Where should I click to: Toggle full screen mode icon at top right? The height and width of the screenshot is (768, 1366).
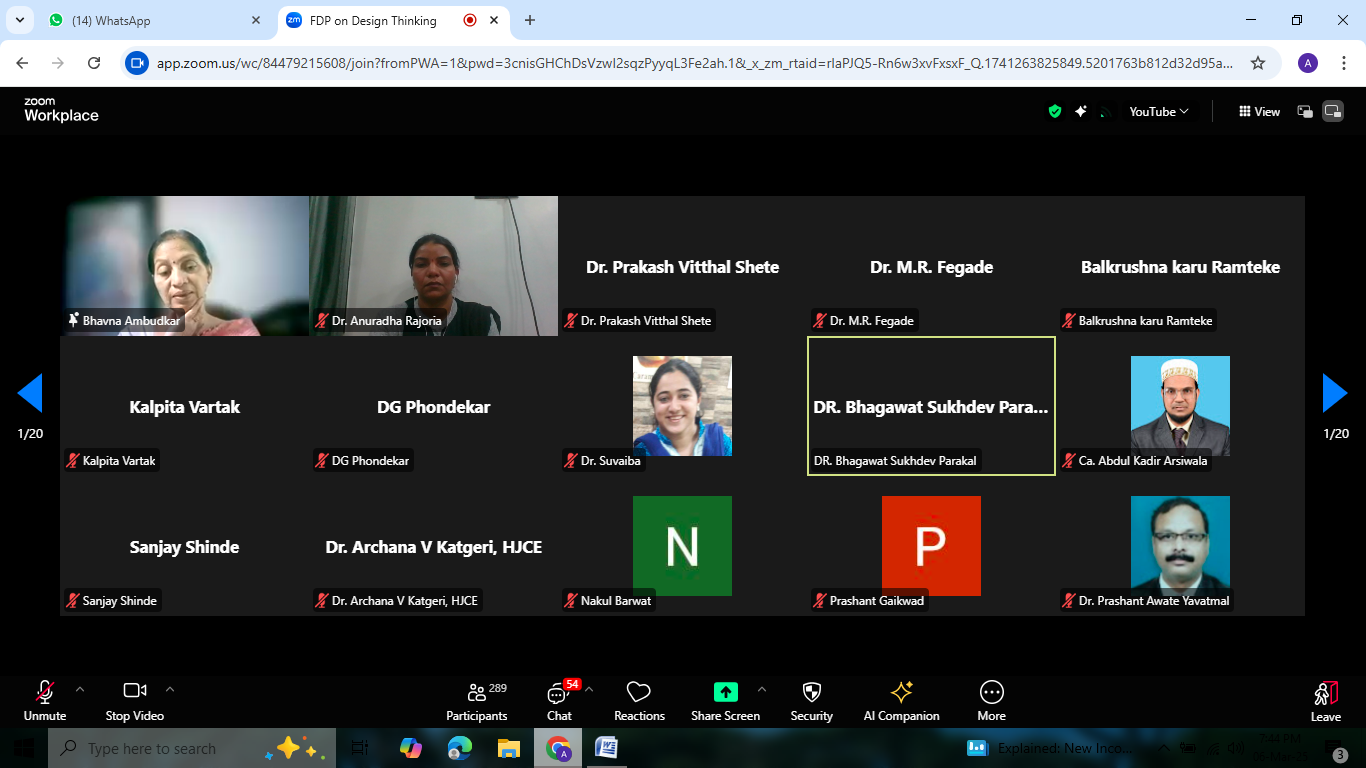1333,112
